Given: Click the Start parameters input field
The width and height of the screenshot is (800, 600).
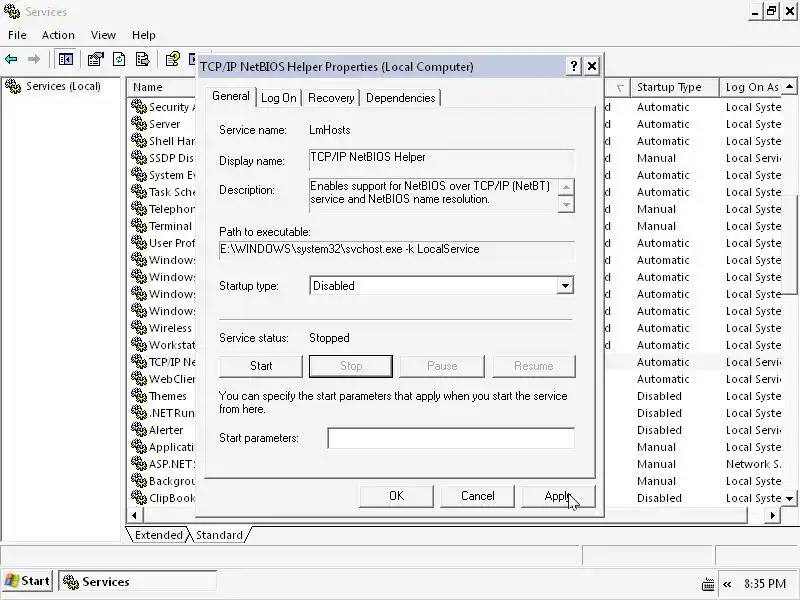Looking at the screenshot, I should pos(451,438).
